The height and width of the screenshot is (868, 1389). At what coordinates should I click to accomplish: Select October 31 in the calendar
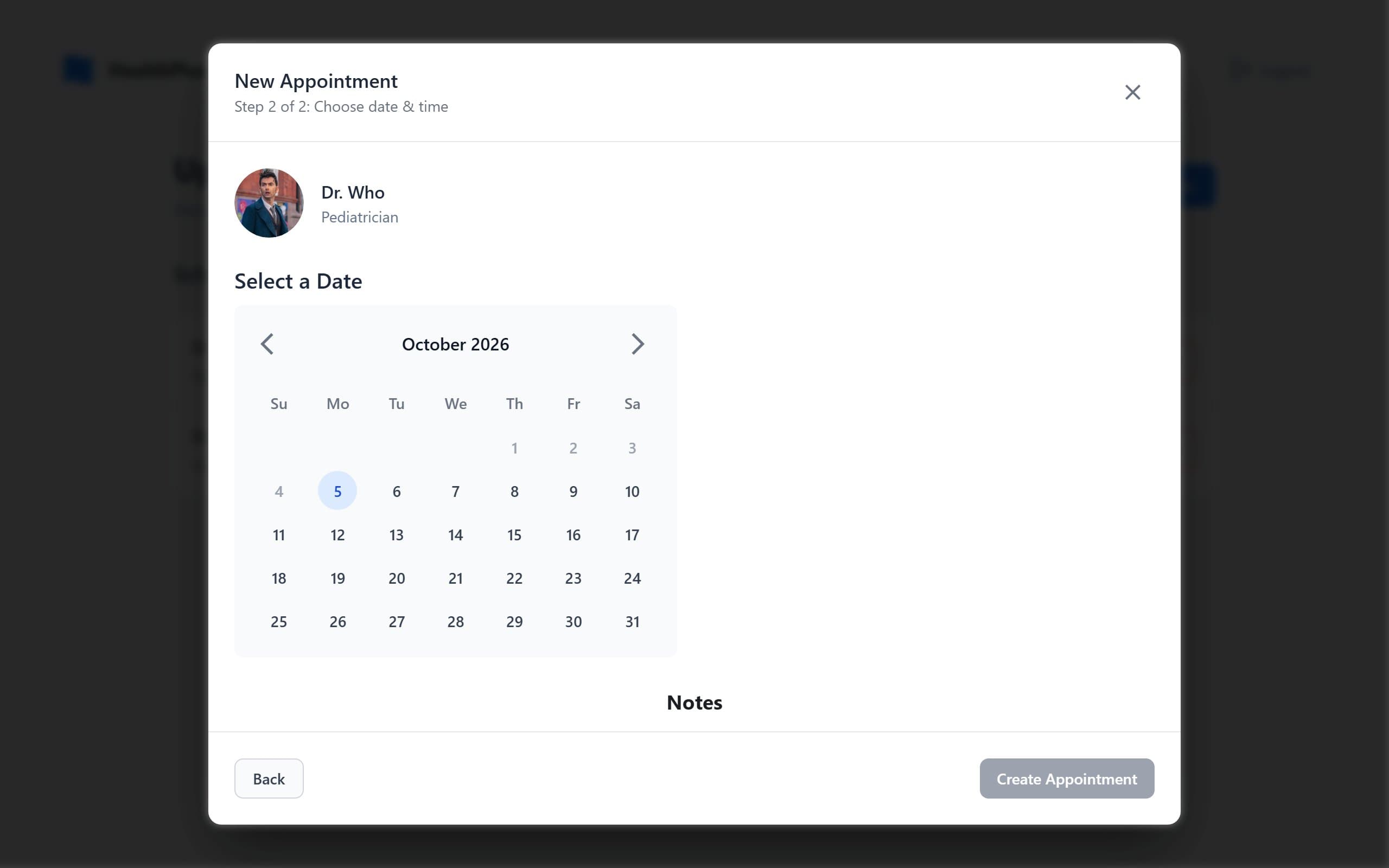pyautogui.click(x=632, y=621)
